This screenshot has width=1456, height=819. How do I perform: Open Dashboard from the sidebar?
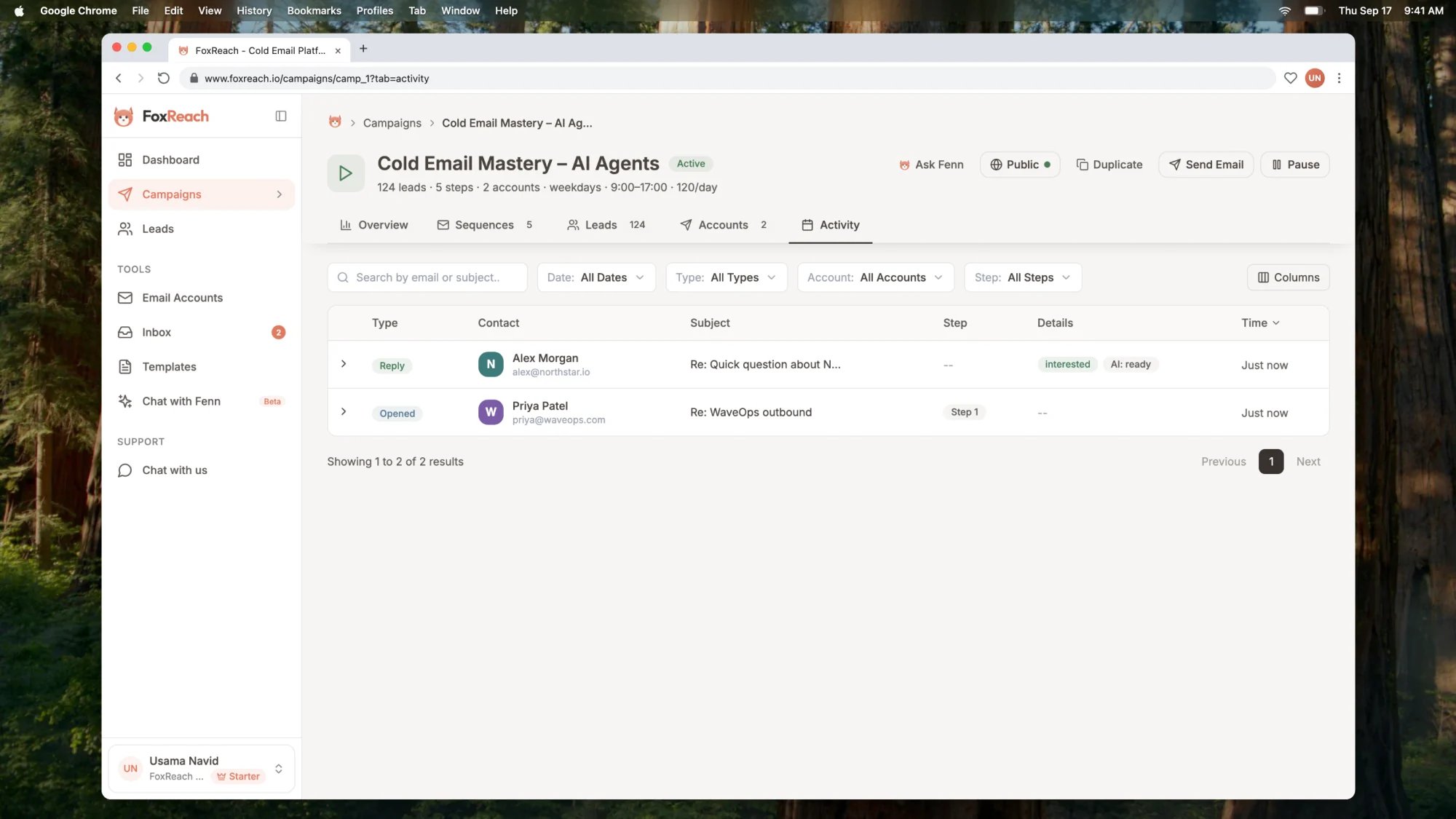tap(202, 160)
